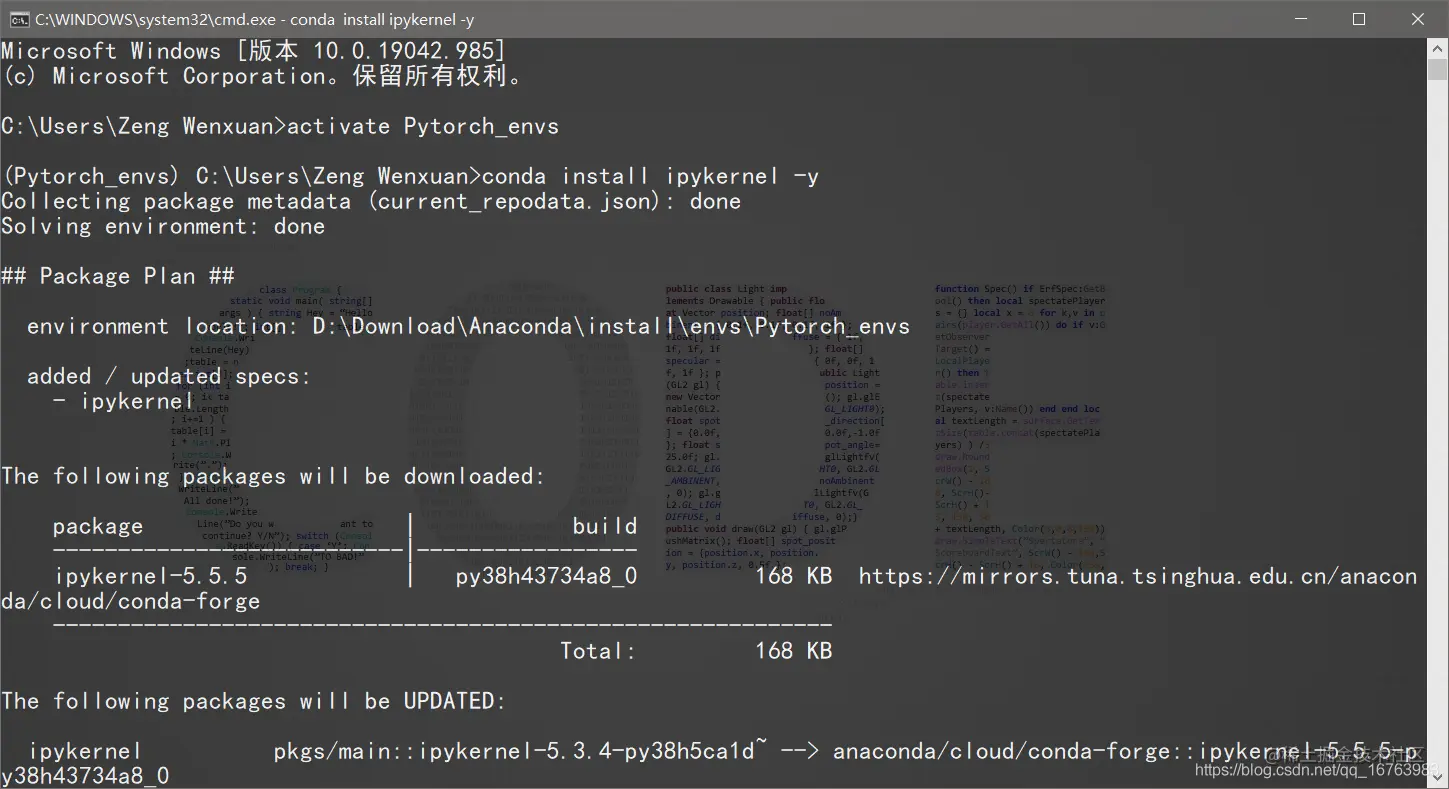Maximize the cmd.exe window

click(1359, 19)
